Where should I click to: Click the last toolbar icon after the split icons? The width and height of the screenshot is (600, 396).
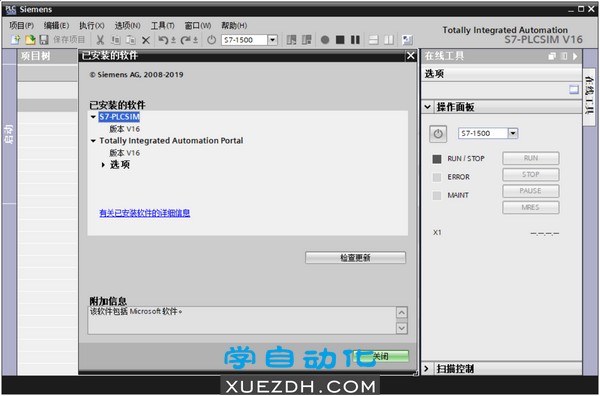(407, 40)
